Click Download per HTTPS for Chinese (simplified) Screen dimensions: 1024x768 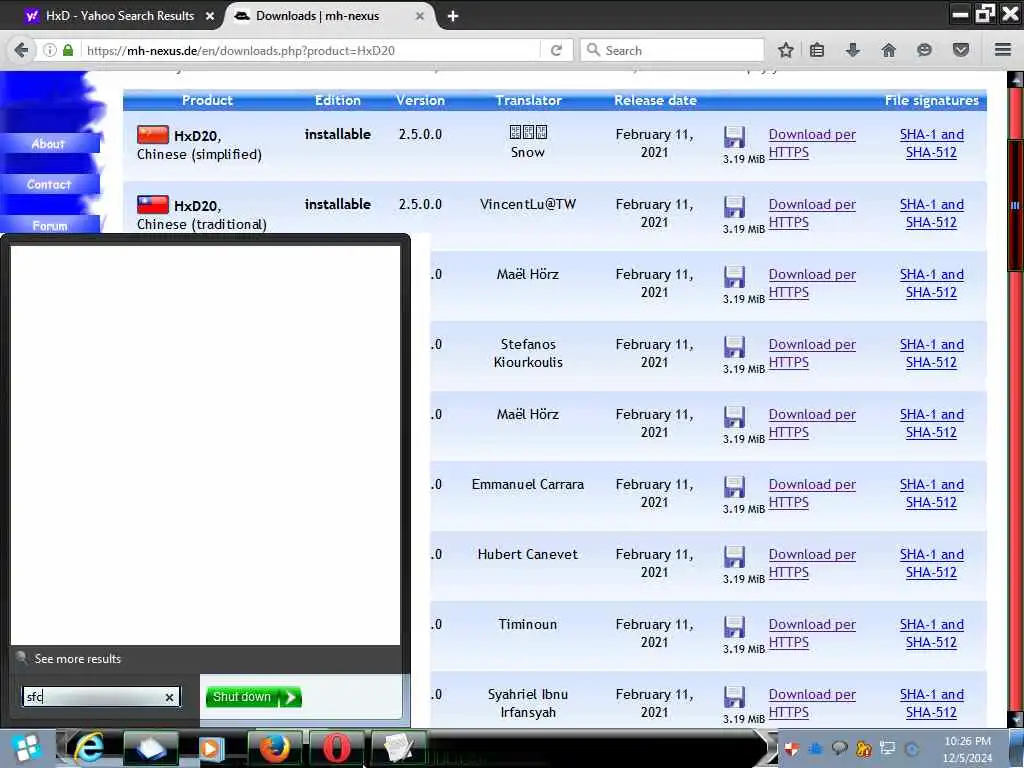click(812, 143)
